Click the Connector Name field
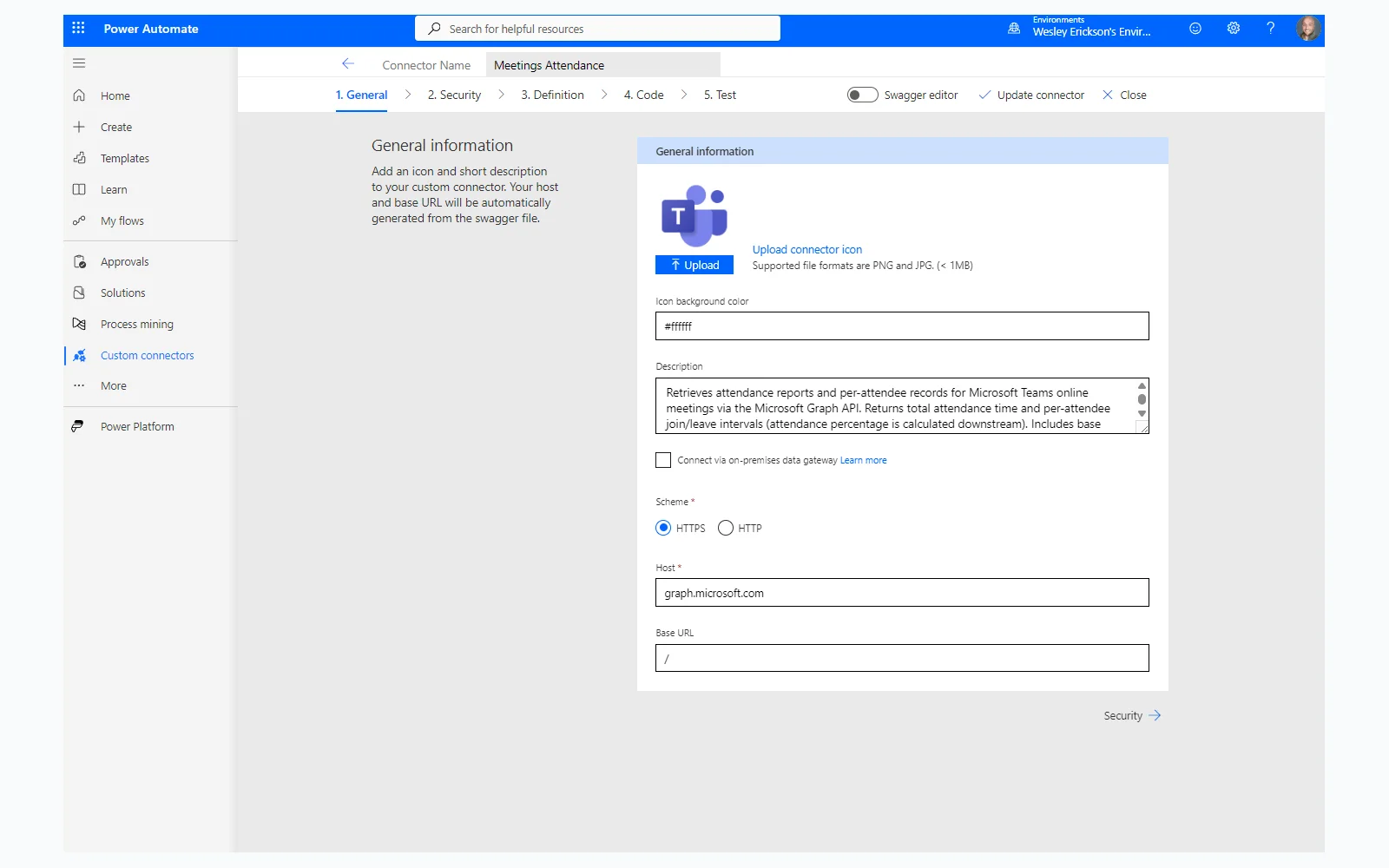The width and height of the screenshot is (1389, 868). point(602,65)
